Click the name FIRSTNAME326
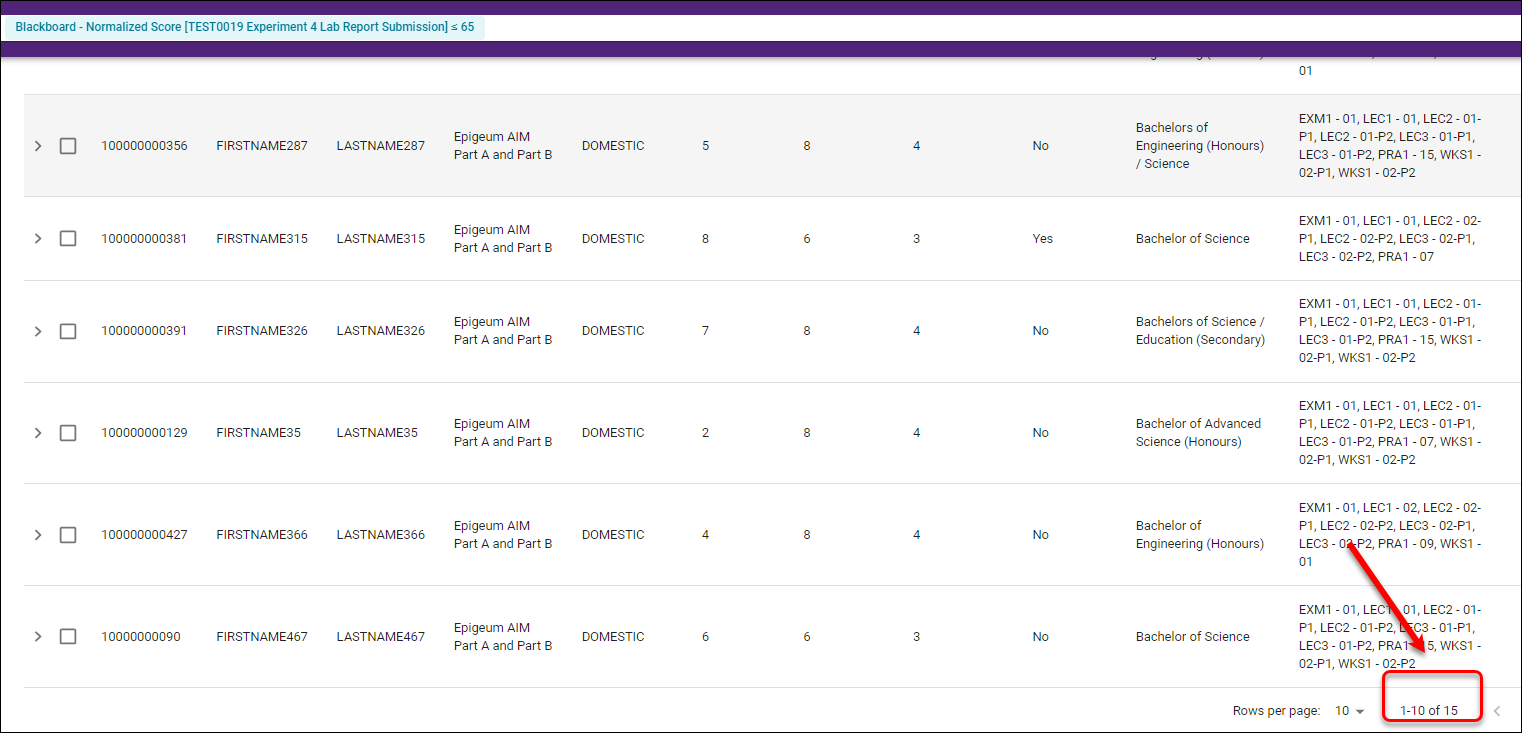Screen dimensions: 1522x733 coord(262,331)
